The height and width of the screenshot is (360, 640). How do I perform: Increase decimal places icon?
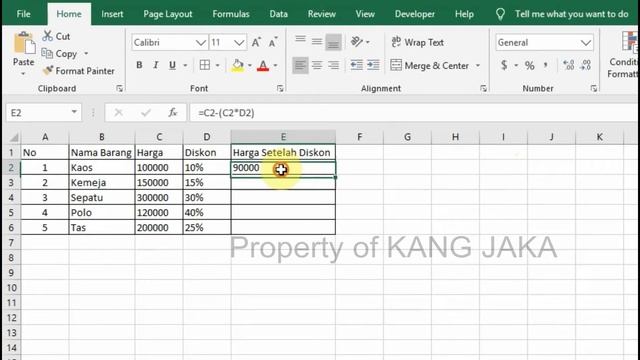point(569,65)
